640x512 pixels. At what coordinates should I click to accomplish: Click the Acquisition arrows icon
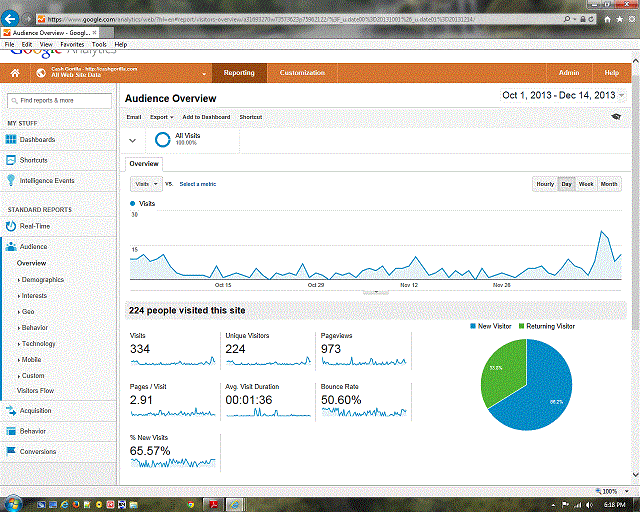click(11, 410)
